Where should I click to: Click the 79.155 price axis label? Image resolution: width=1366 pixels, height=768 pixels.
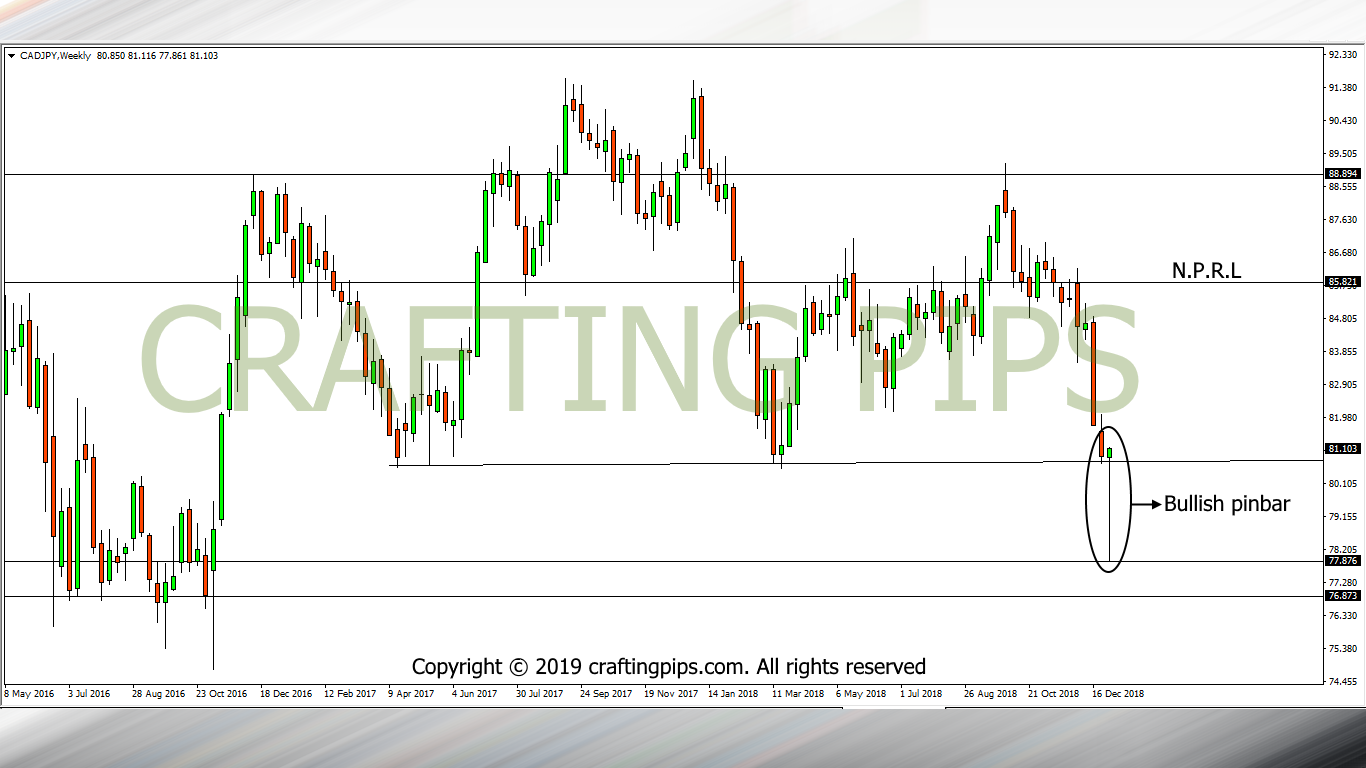click(1342, 517)
